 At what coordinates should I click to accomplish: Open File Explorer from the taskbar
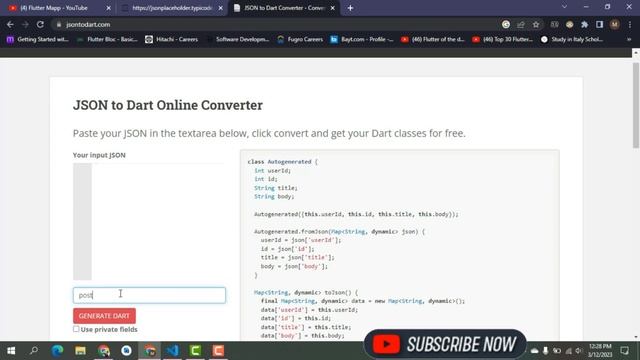80,351
